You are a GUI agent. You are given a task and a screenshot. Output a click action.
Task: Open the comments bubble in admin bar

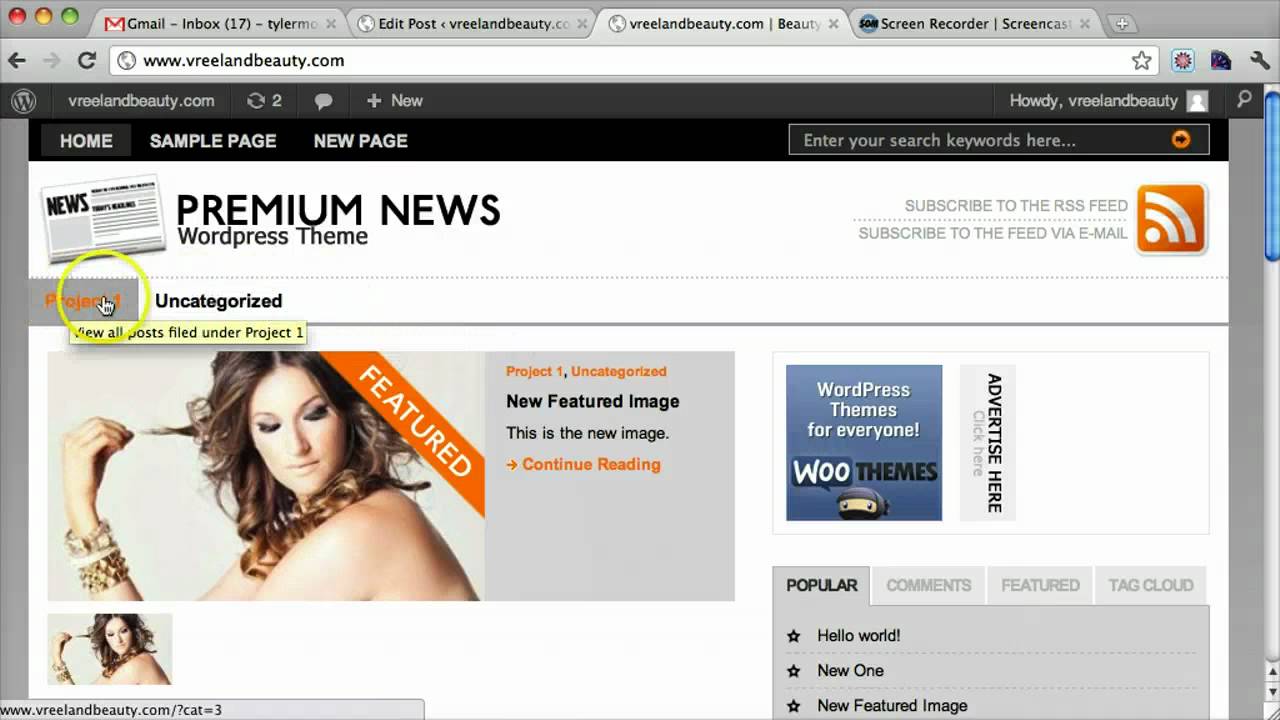click(323, 101)
